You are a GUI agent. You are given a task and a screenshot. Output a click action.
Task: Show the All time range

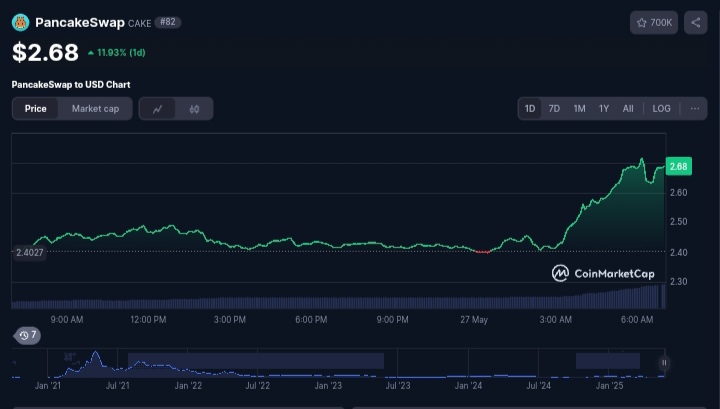[628, 108]
